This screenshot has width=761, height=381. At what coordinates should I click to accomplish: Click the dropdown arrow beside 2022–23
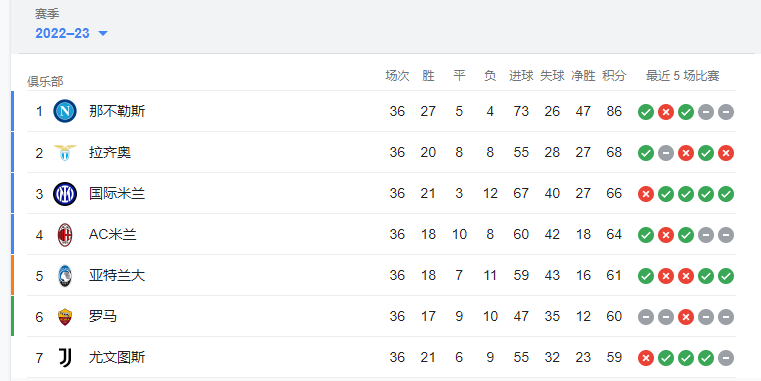[102, 33]
